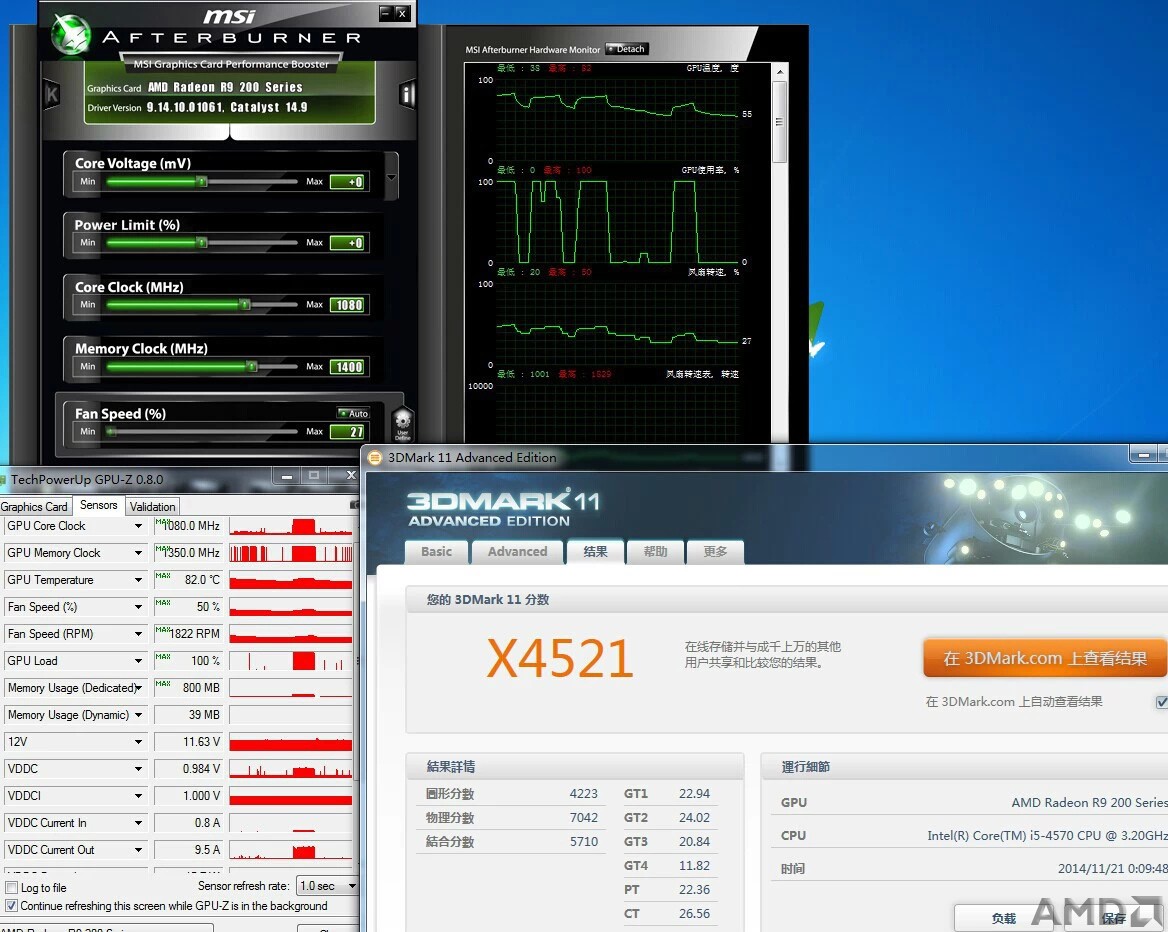
Task: Open the GPU Temperature sensor dropdown
Action: [x=139, y=580]
